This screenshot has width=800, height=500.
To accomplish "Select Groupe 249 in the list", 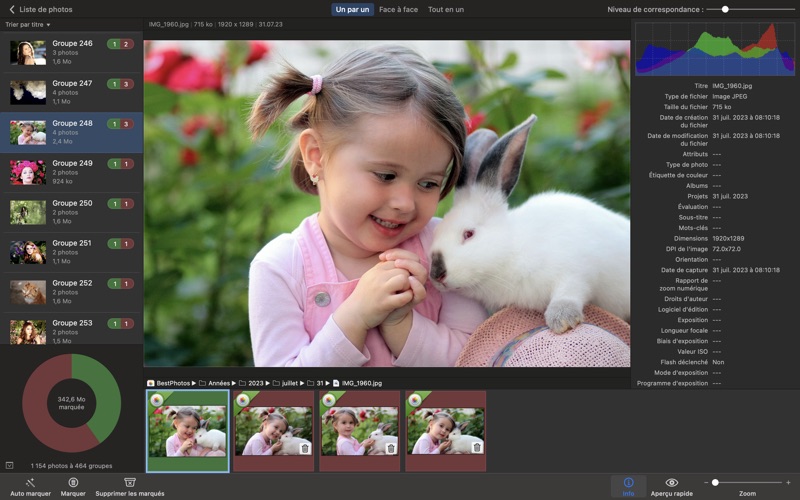I will 71,172.
